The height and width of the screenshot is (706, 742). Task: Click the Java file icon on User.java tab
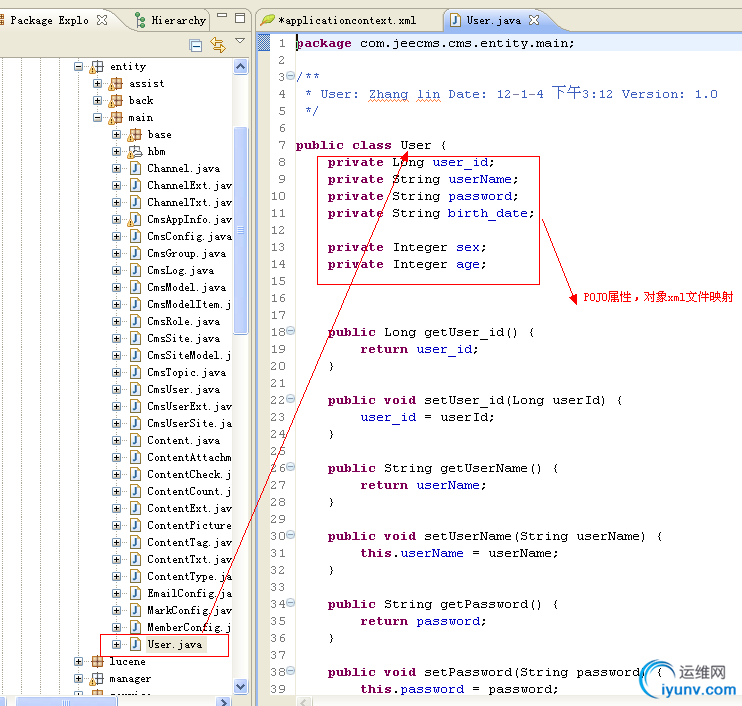point(455,20)
